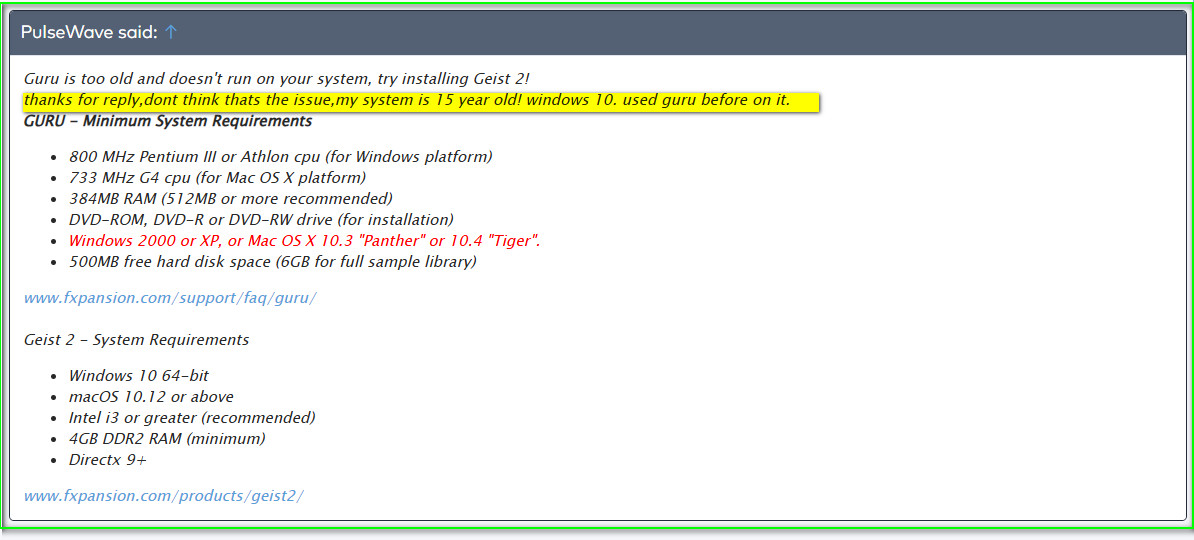Click '800 MHz Pentium III or Athlon cpu' item
Screen dimensions: 1194x540
tap(280, 157)
